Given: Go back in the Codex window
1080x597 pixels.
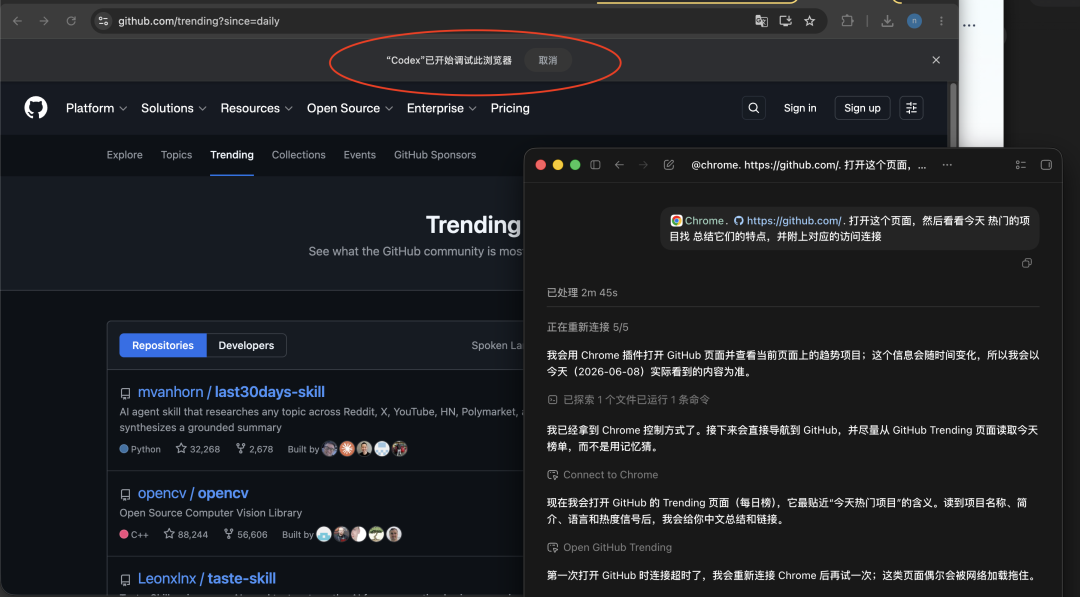Looking at the screenshot, I should click(x=619, y=165).
